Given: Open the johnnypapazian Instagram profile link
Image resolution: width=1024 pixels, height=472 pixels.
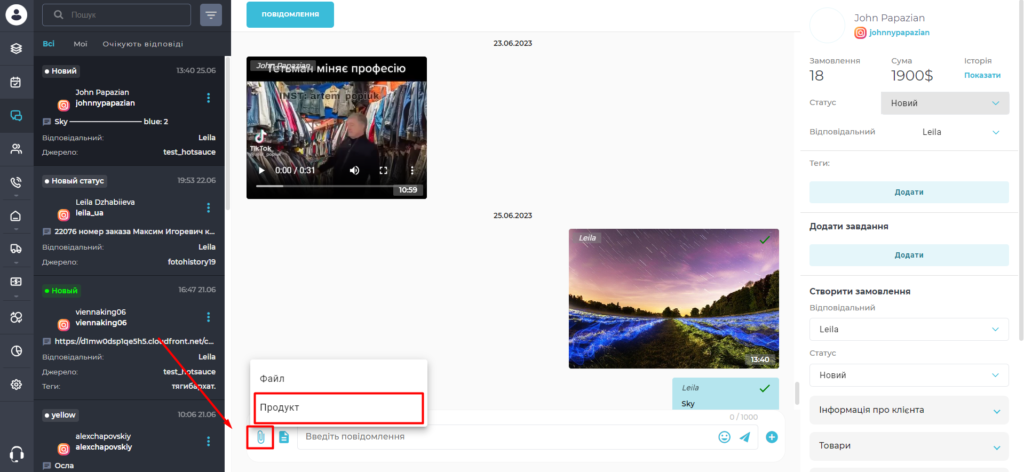Looking at the screenshot, I should (899, 33).
